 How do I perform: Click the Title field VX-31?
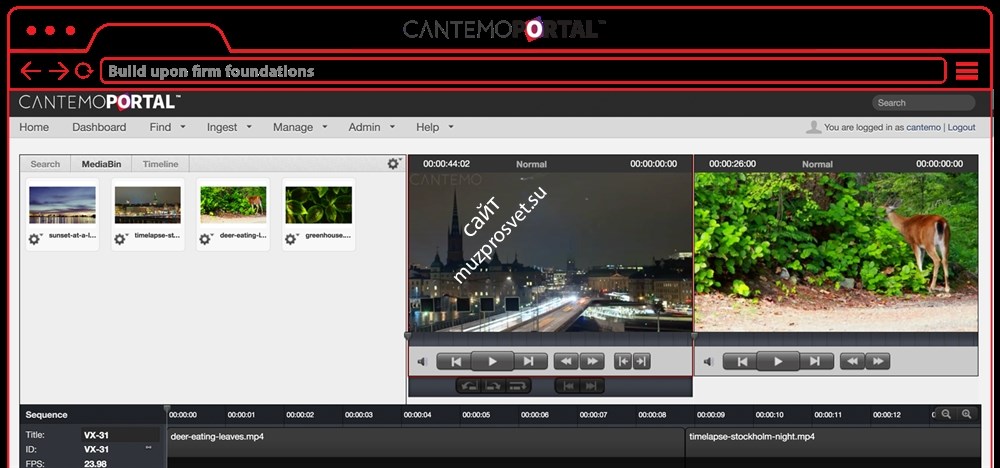coord(121,435)
